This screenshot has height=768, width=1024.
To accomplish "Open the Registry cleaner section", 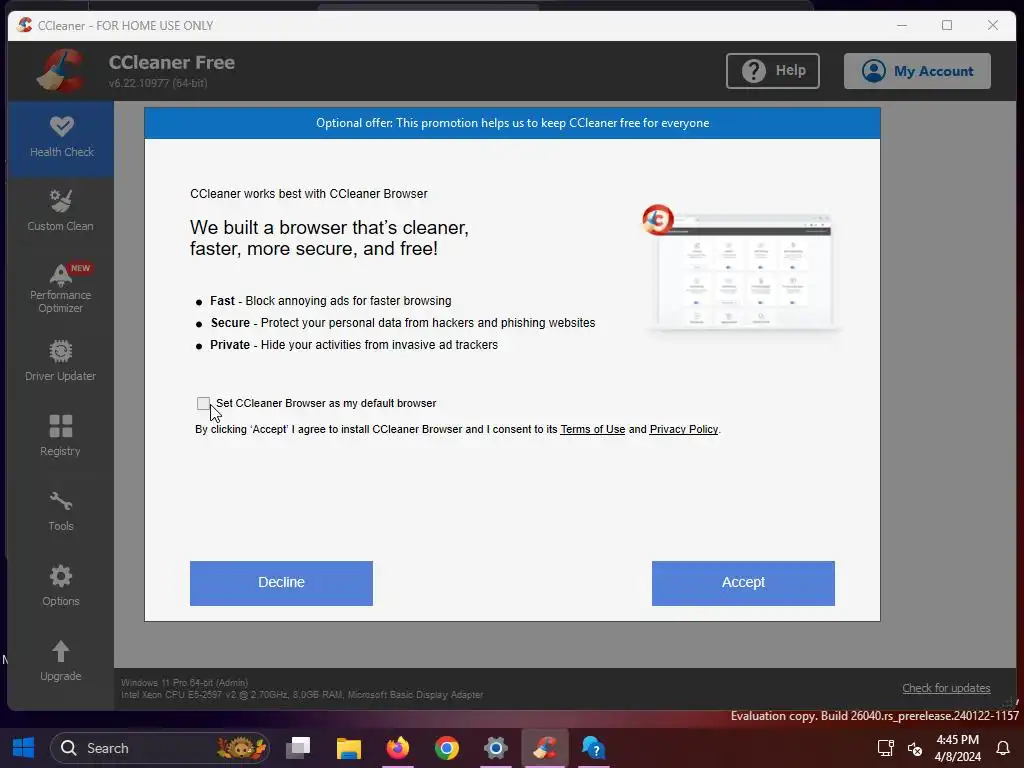I will coord(61,435).
